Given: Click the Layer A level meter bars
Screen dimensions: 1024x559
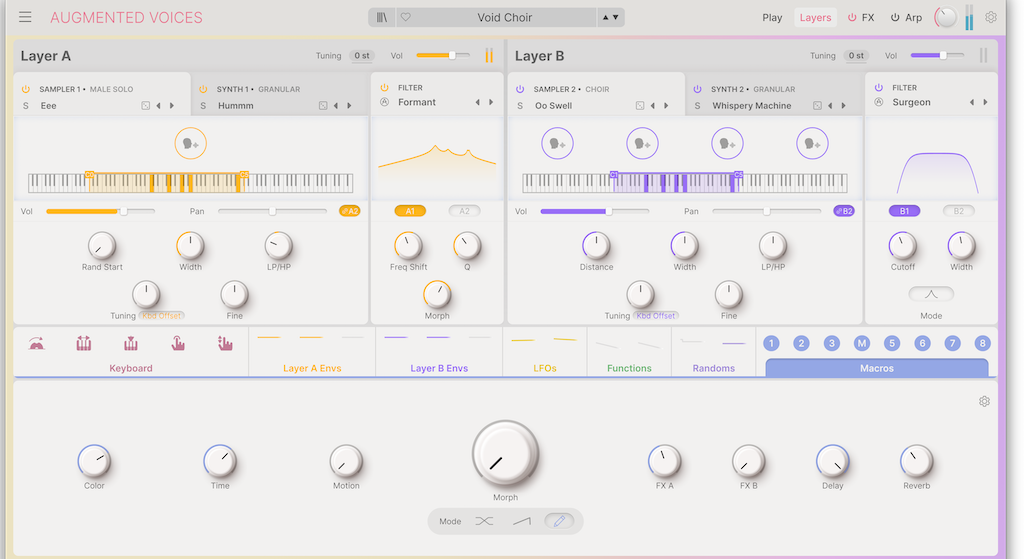Looking at the screenshot, I should [x=488, y=56].
